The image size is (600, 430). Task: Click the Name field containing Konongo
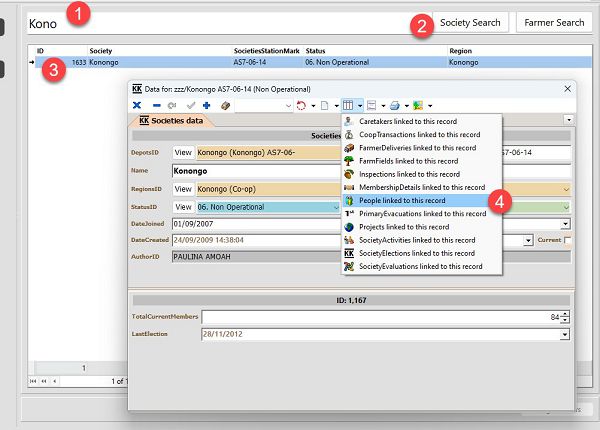[x=256, y=171]
